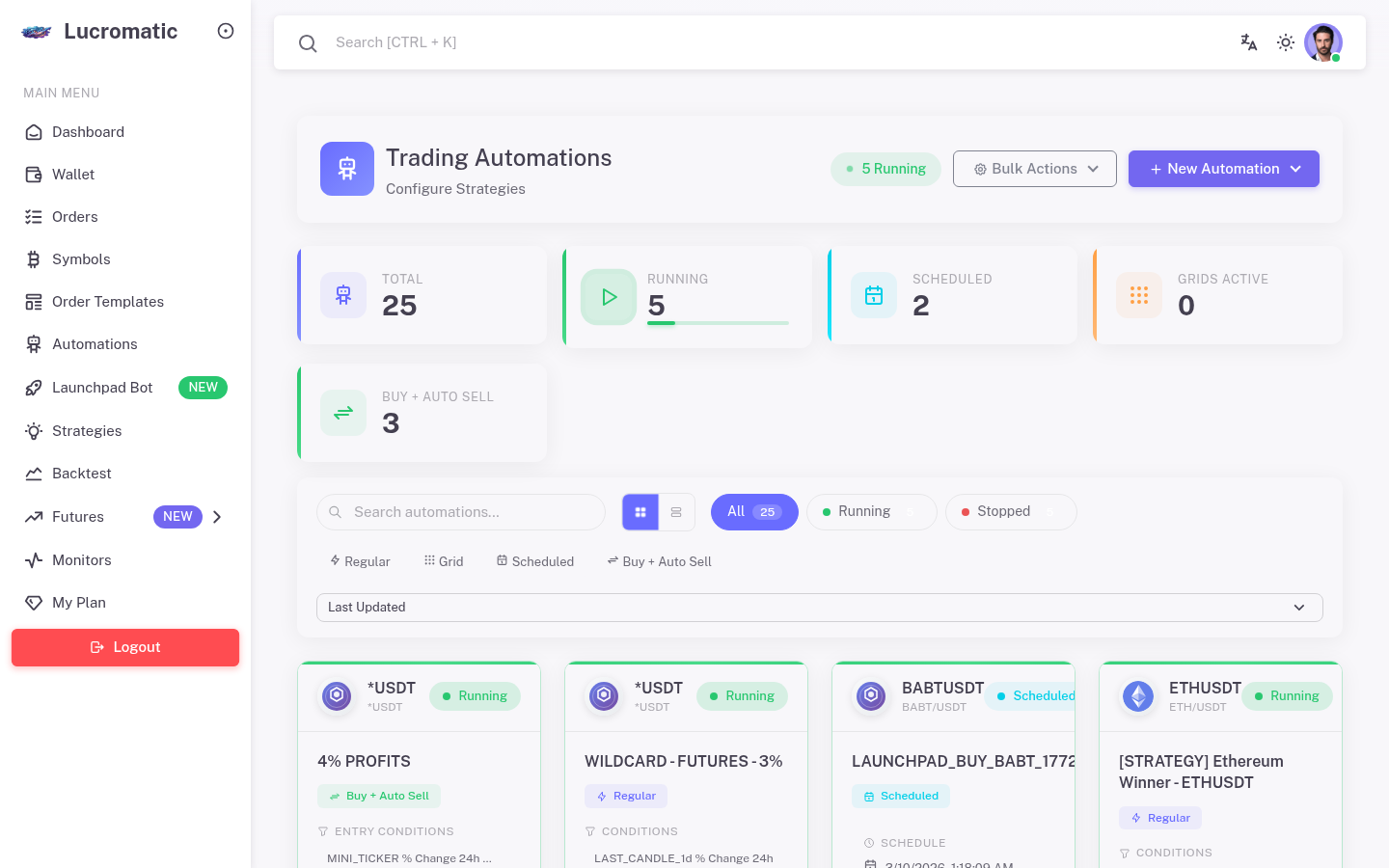Open the language translation icon
The image size is (1389, 868).
tap(1248, 42)
